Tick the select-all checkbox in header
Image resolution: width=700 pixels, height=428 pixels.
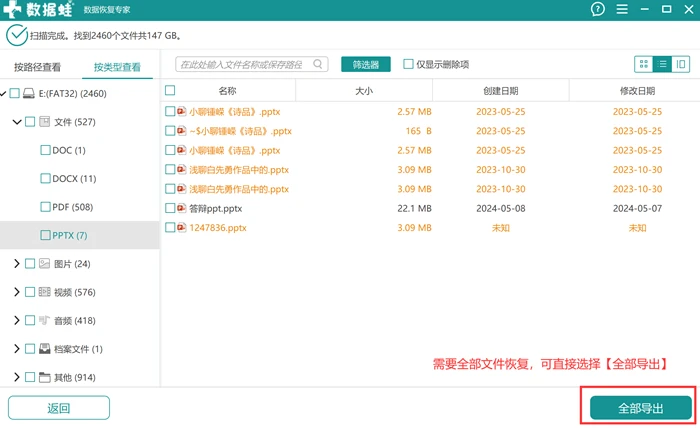[170, 90]
